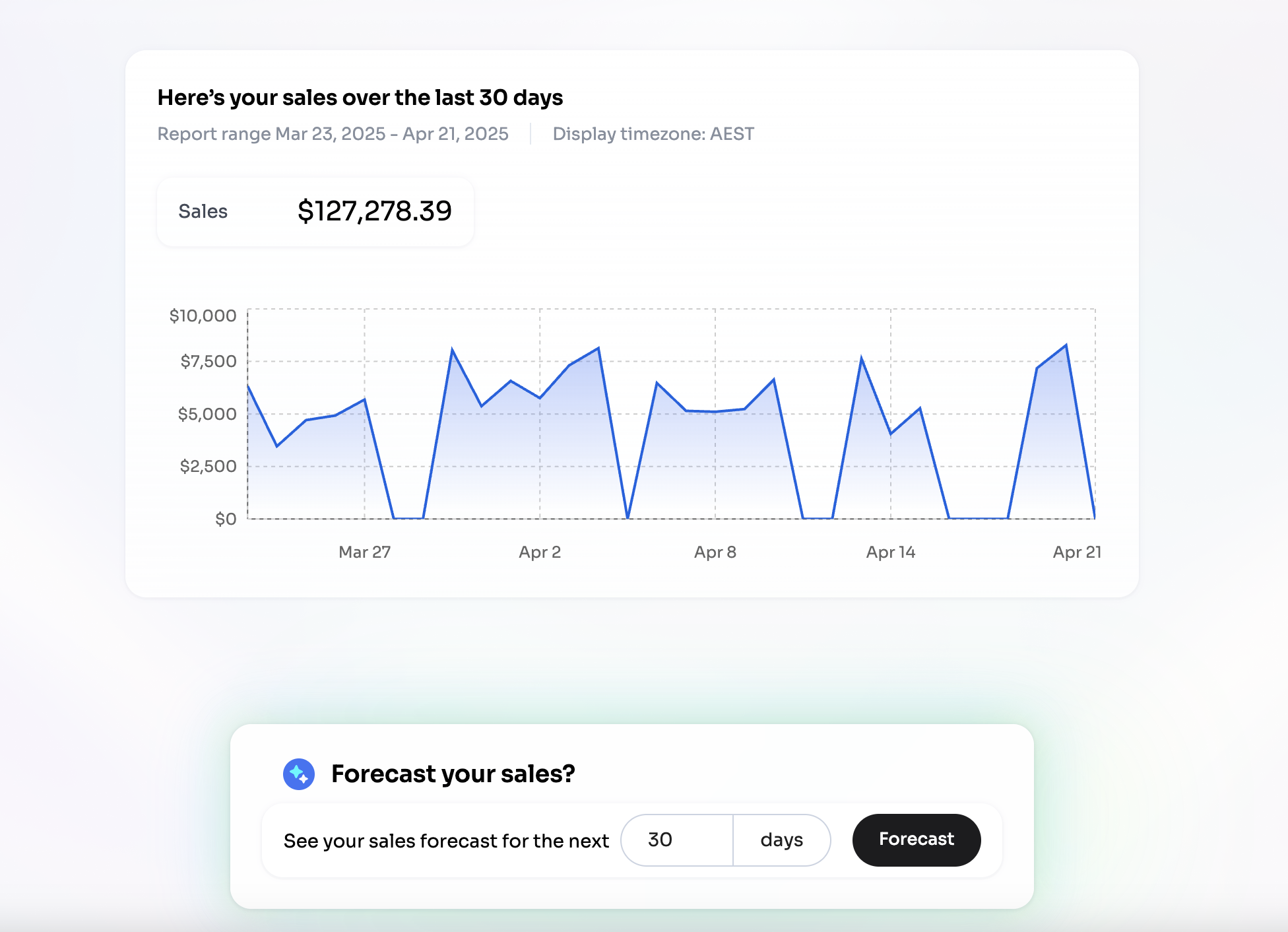Image resolution: width=1288 pixels, height=932 pixels.
Task: Click the Display timezone: AEST label
Action: (x=653, y=134)
